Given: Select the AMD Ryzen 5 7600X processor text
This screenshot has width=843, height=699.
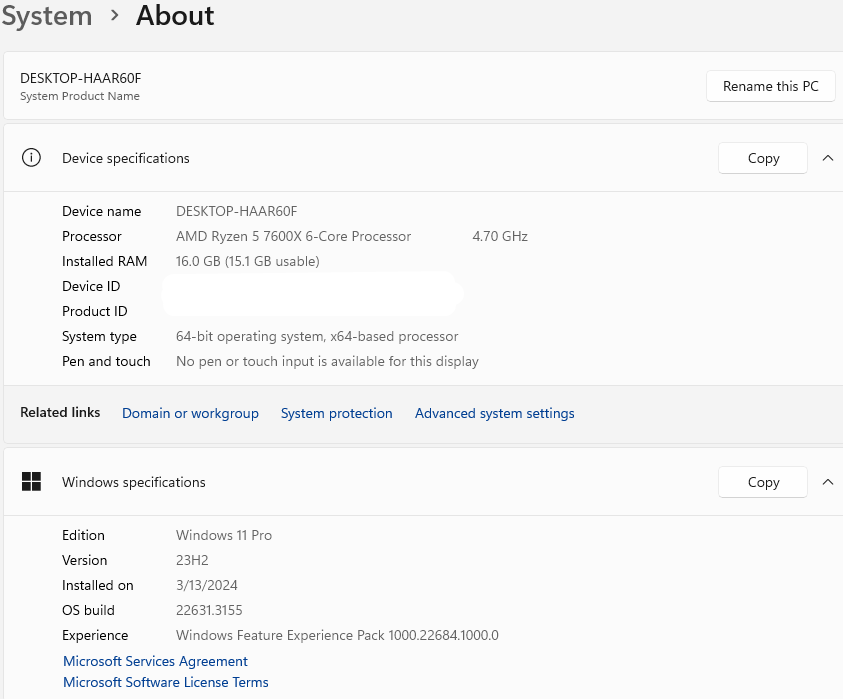Looking at the screenshot, I should coord(294,236).
